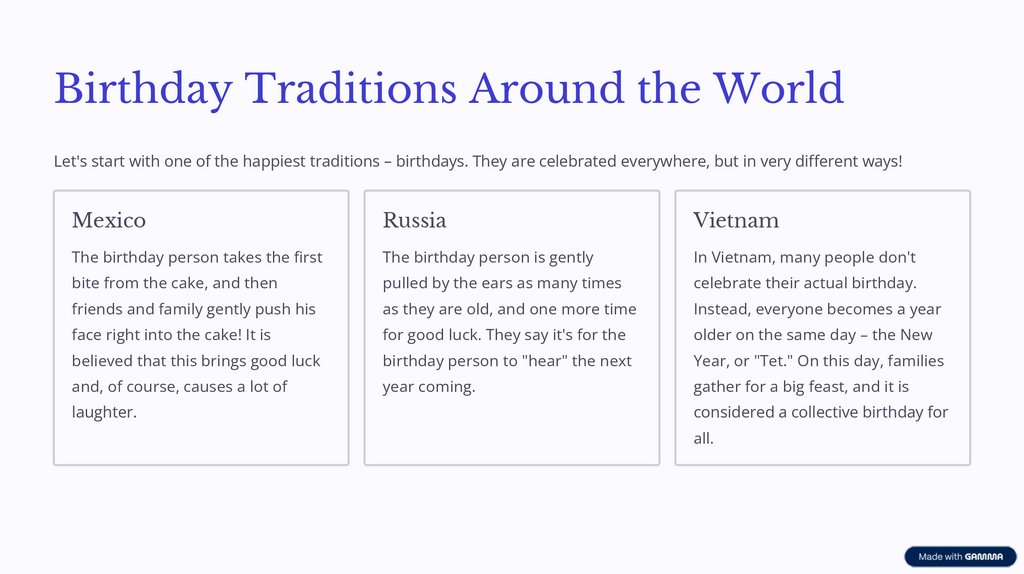1024x574 pixels.
Task: Click the word "Birthday" in the slide title
Action: pyautogui.click(x=143, y=89)
